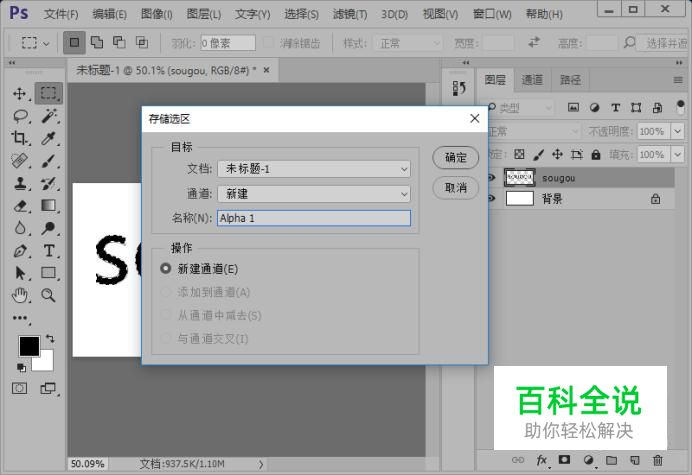This screenshot has width=692, height=475.
Task: Select the New Channel radio button
Action: [x=165, y=268]
